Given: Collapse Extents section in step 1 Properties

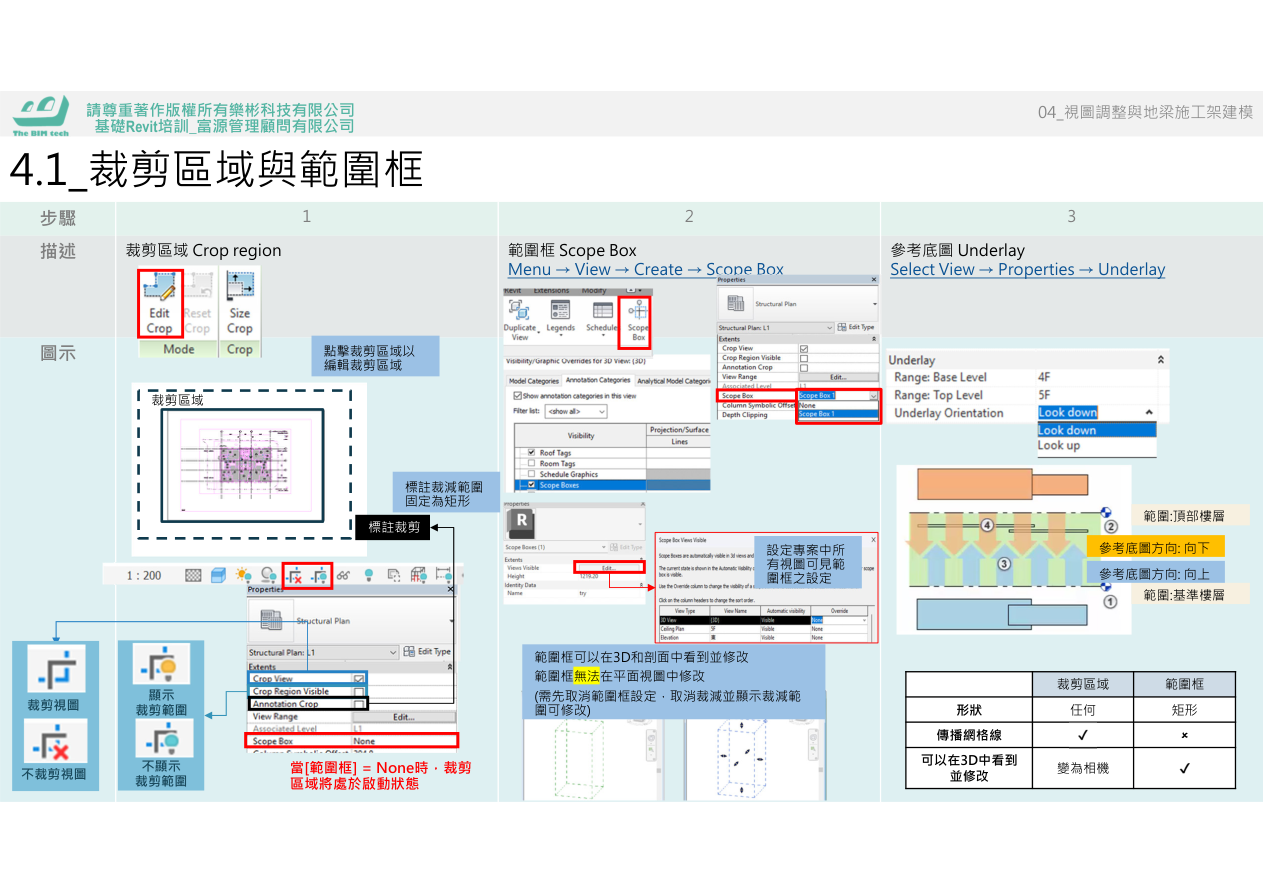Looking at the screenshot, I should point(449,667).
